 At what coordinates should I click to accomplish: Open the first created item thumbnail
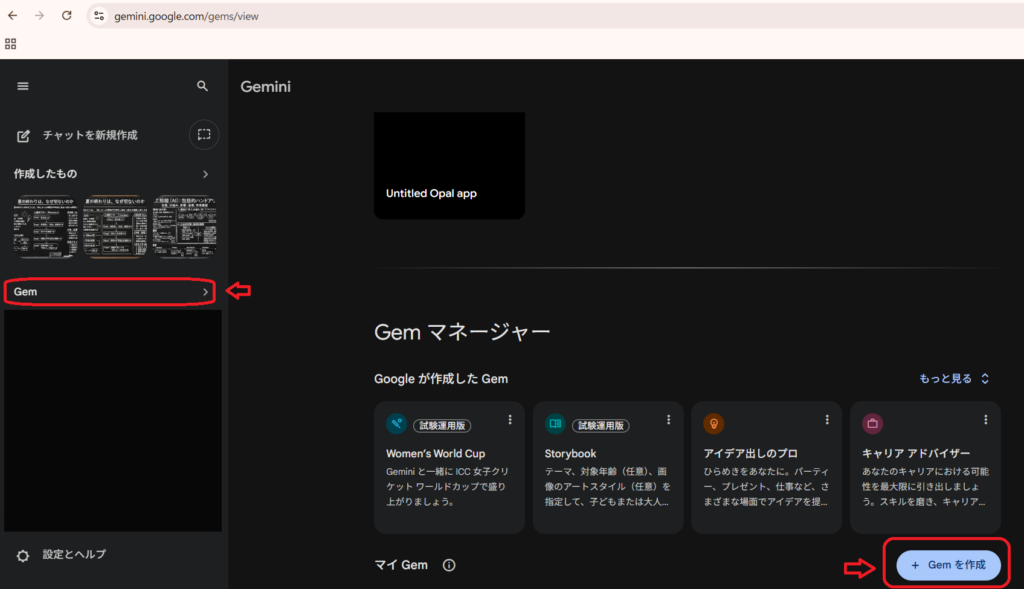click(x=43, y=226)
